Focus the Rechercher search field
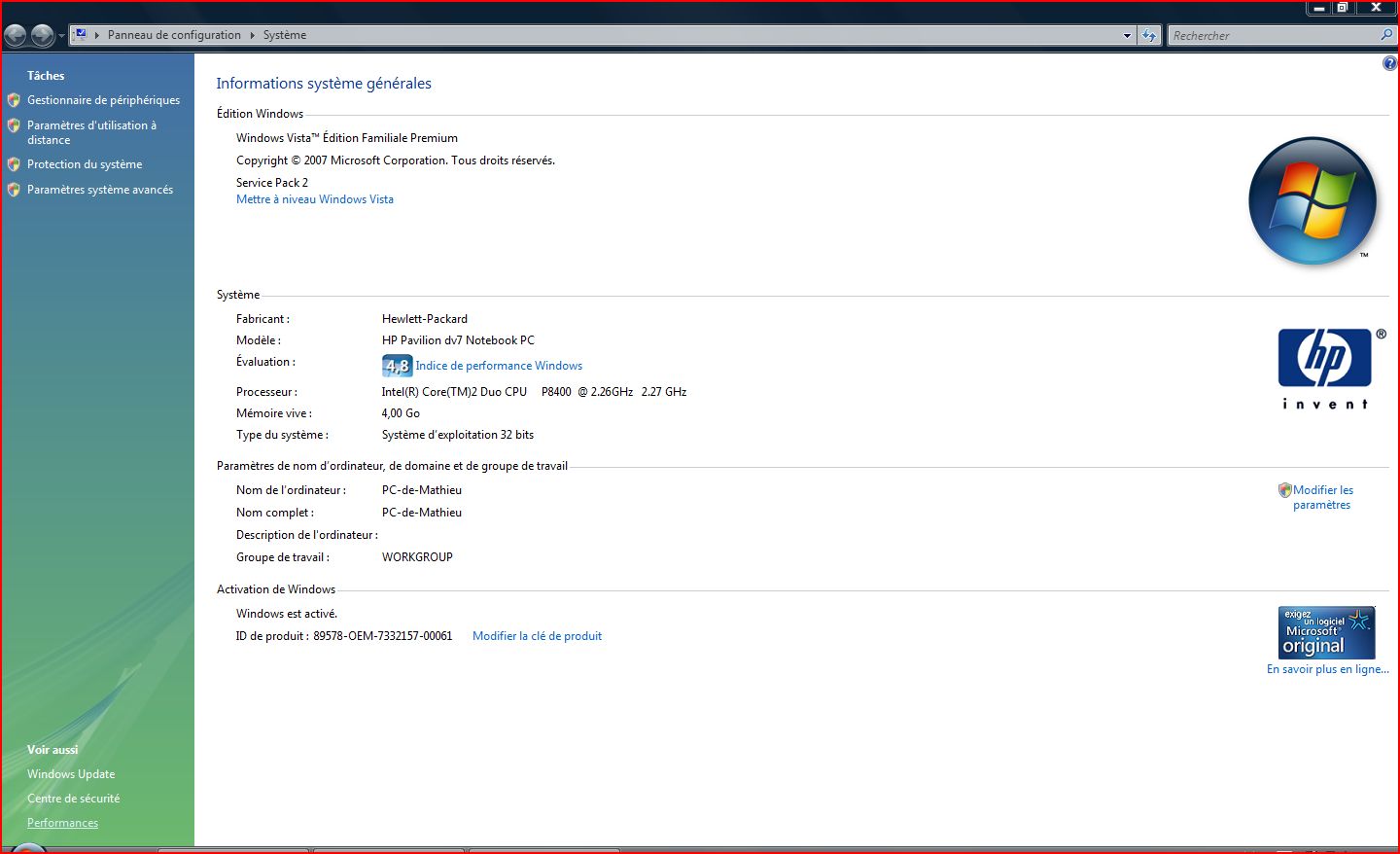The image size is (1400, 854). 1274,35
